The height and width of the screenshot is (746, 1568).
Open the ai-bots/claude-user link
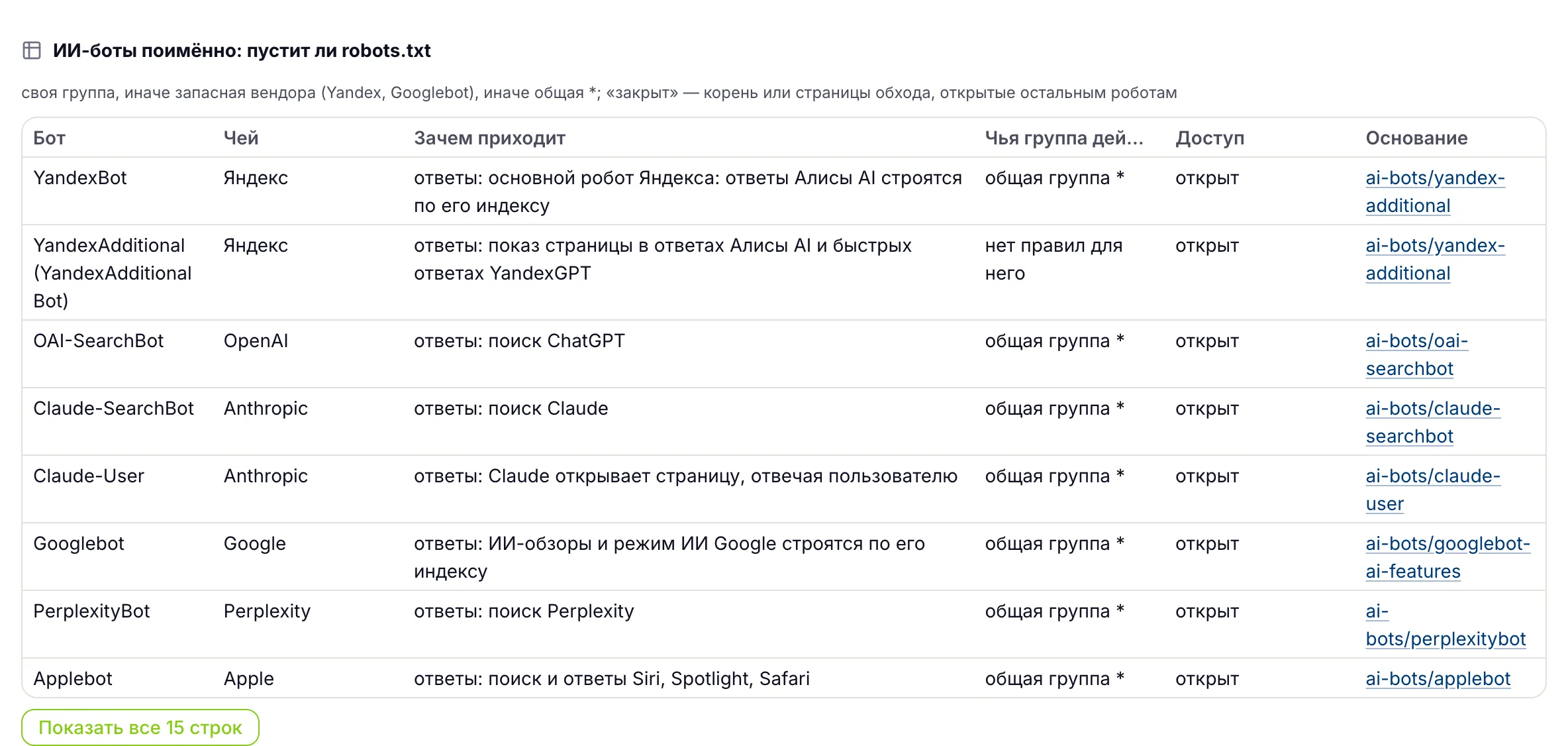click(1433, 490)
